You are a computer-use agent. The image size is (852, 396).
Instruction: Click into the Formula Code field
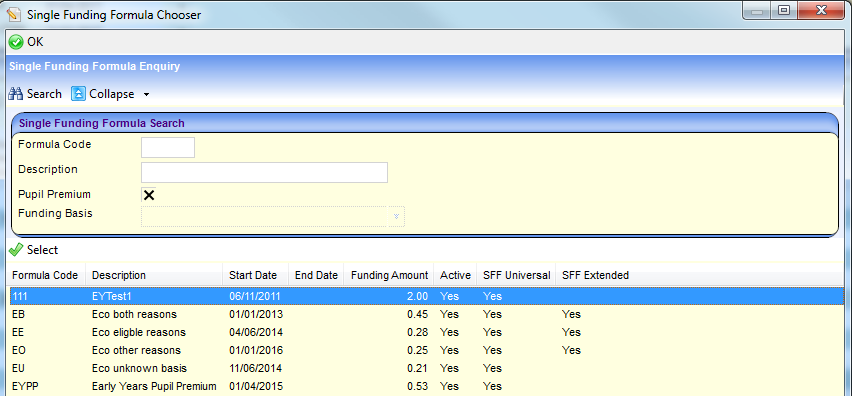(168, 147)
